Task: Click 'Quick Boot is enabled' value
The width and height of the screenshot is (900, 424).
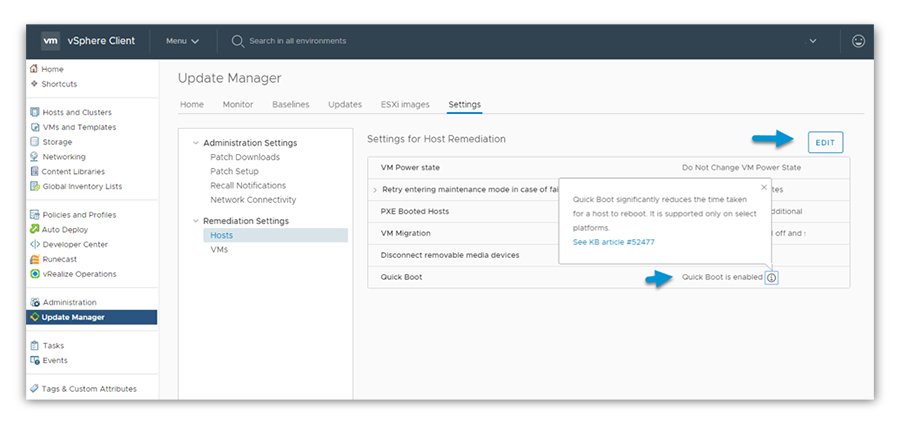Action: click(722, 277)
